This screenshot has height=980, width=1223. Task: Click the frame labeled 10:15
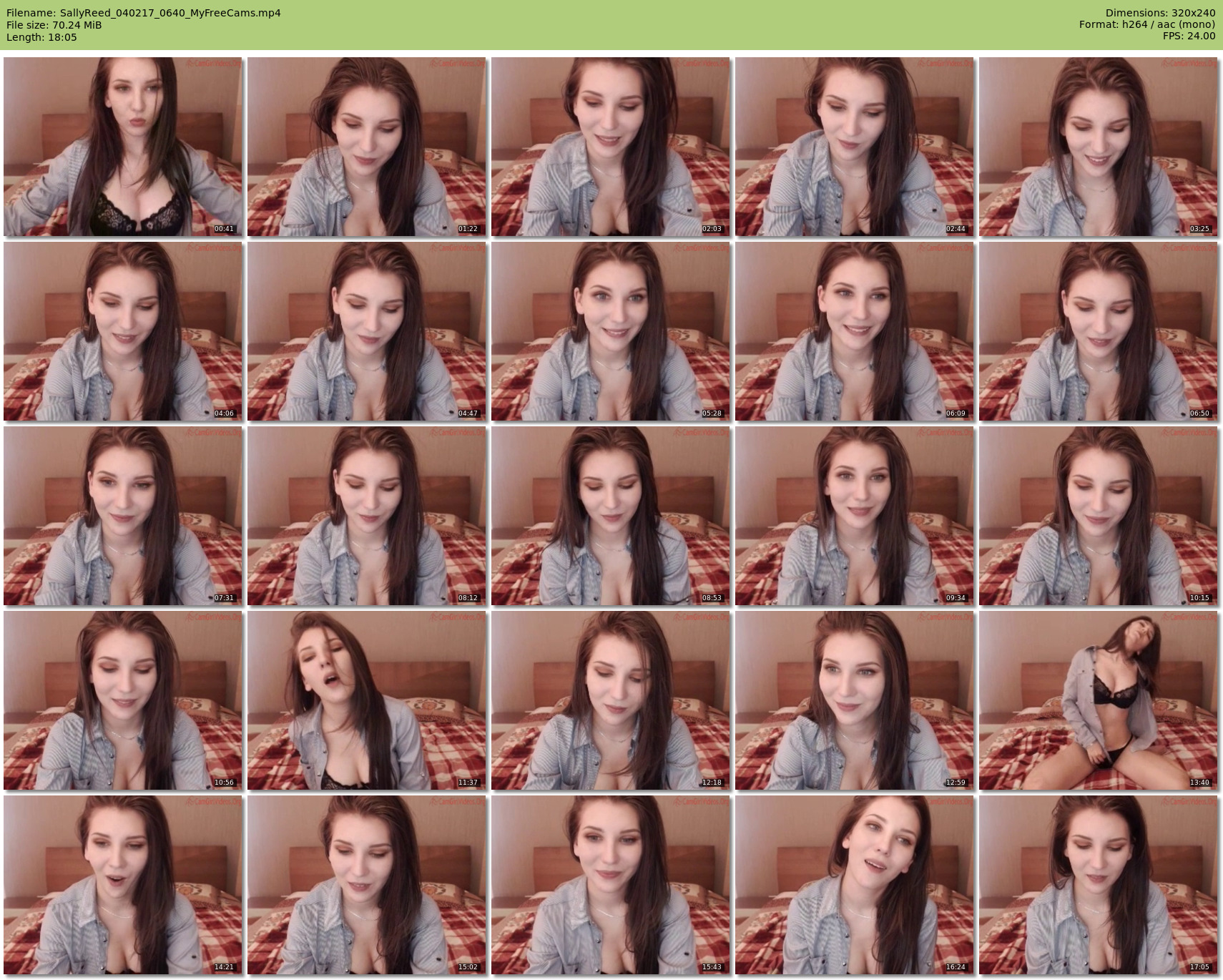pyautogui.click(x=1098, y=516)
